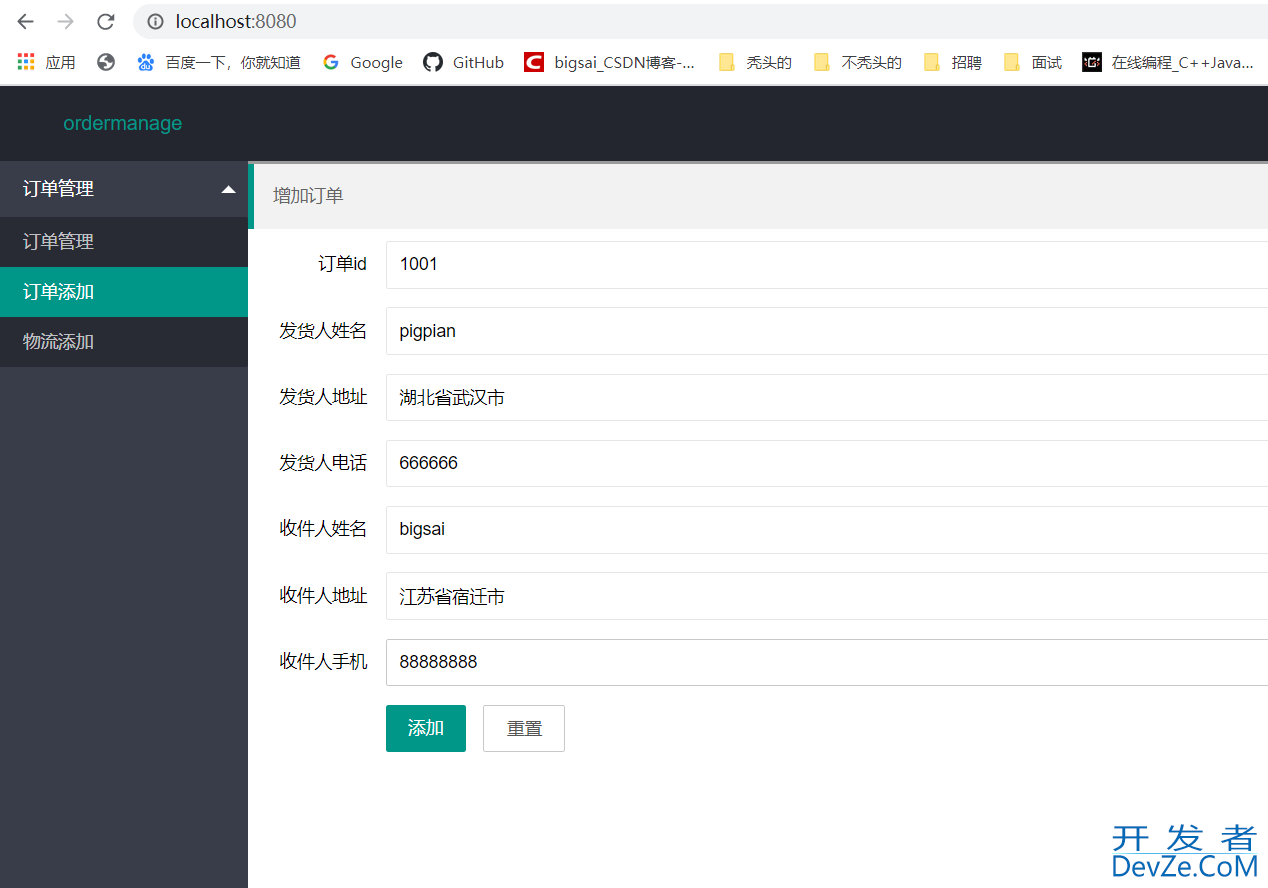Click the 发货人地址 label

[x=323, y=397]
